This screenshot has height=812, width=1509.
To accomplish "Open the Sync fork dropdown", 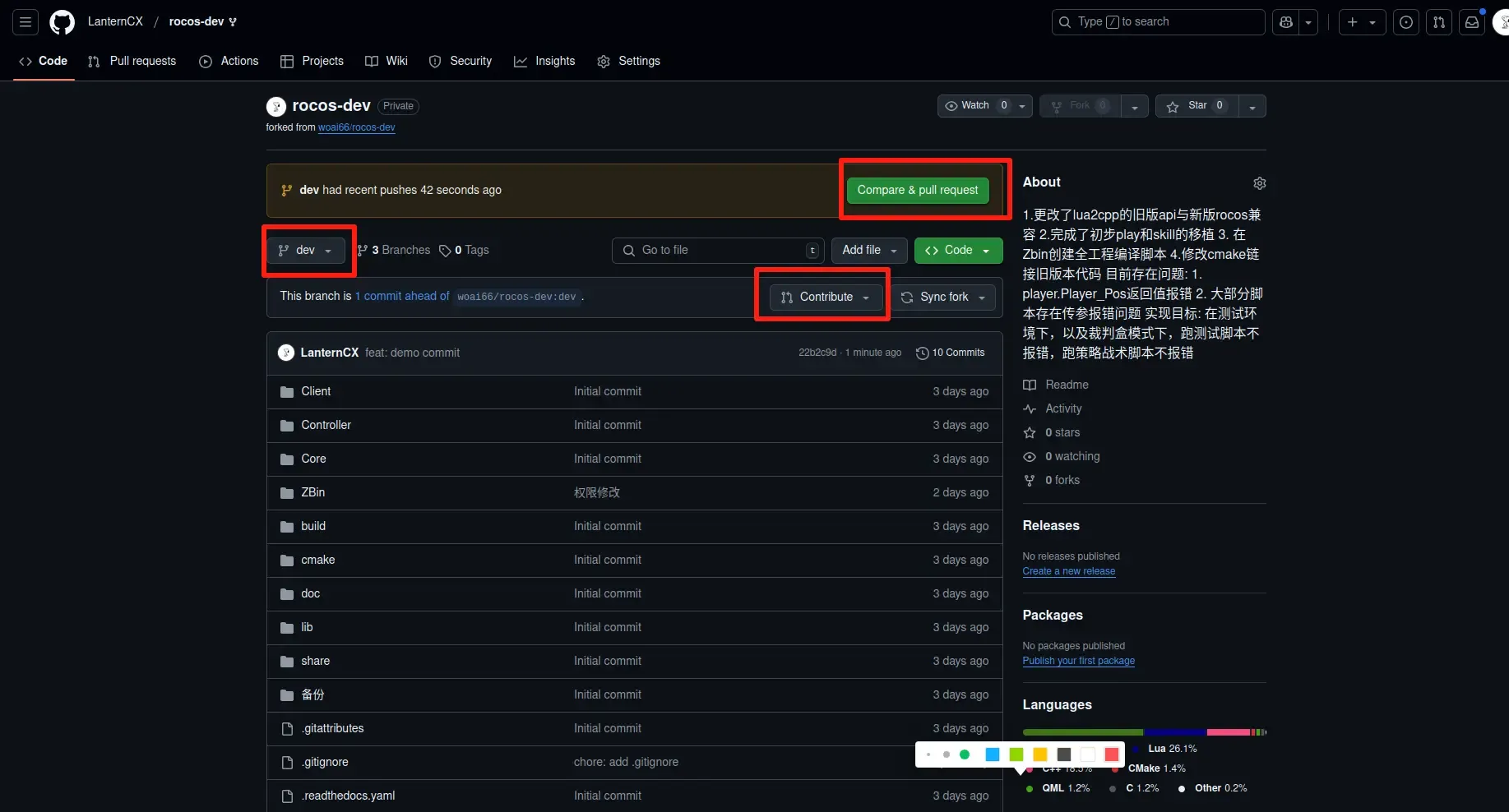I will click(944, 298).
